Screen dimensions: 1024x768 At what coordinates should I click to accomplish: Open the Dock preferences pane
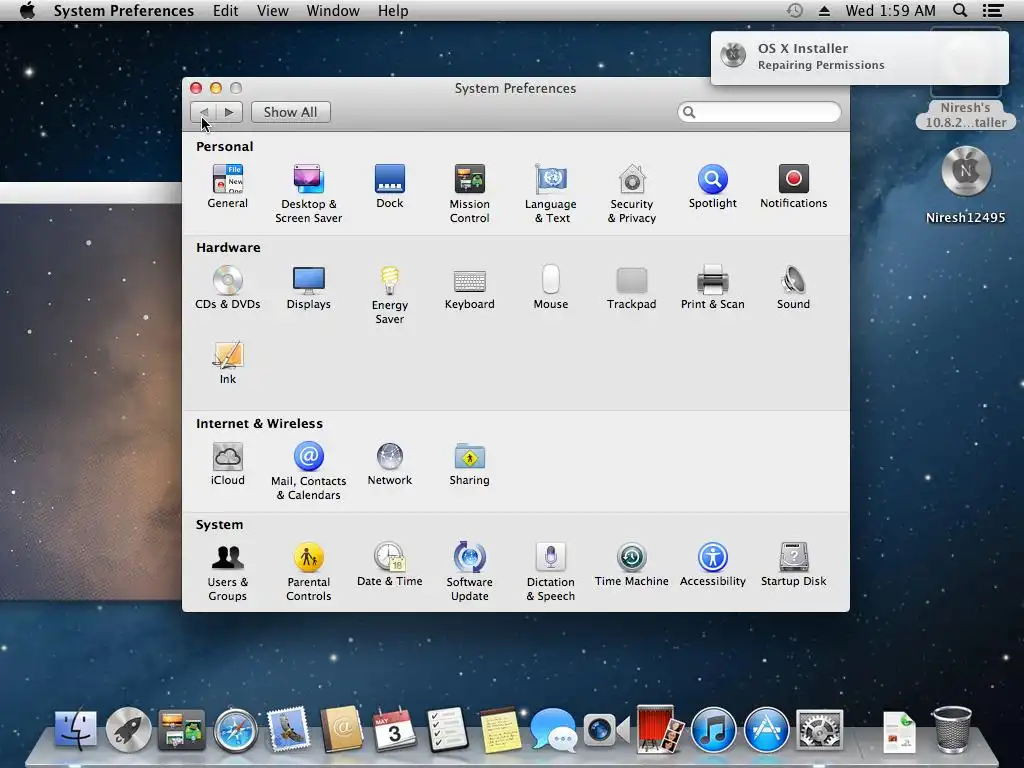pyautogui.click(x=390, y=186)
